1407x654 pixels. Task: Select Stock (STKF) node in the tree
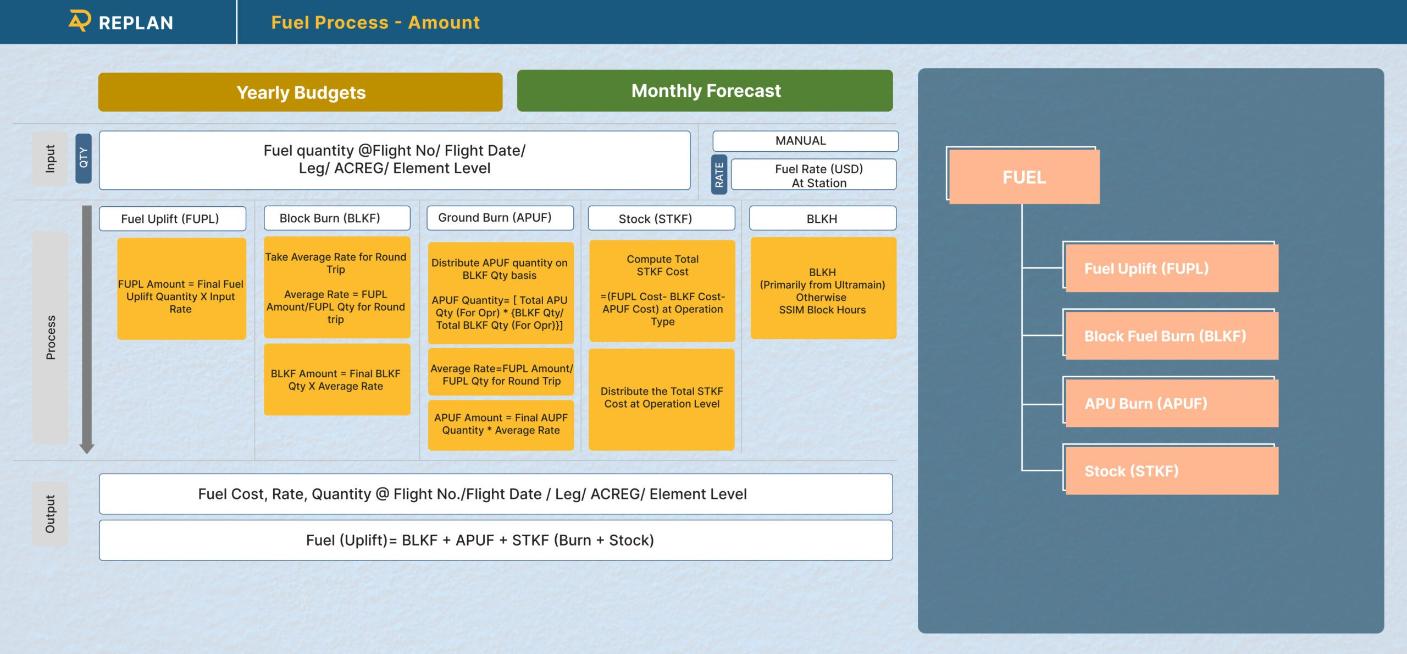pos(1167,471)
